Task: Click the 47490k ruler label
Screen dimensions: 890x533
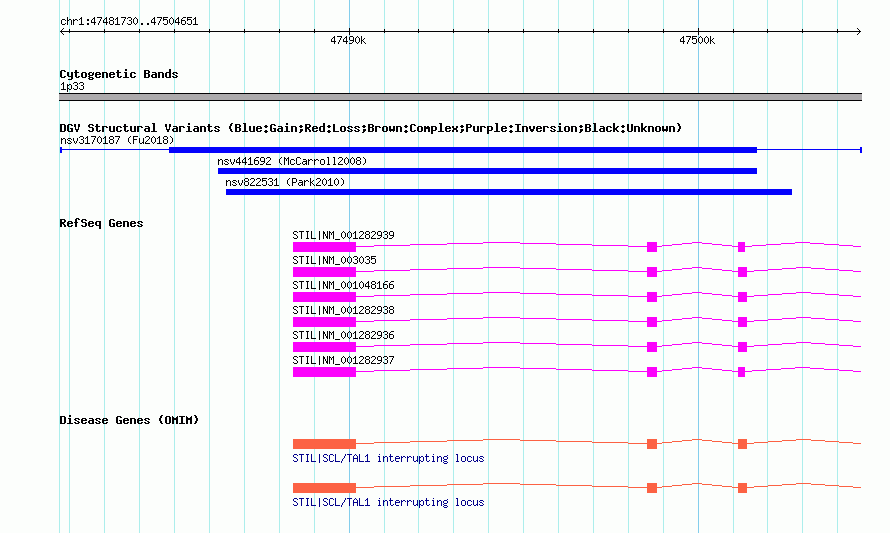Action: click(x=348, y=40)
